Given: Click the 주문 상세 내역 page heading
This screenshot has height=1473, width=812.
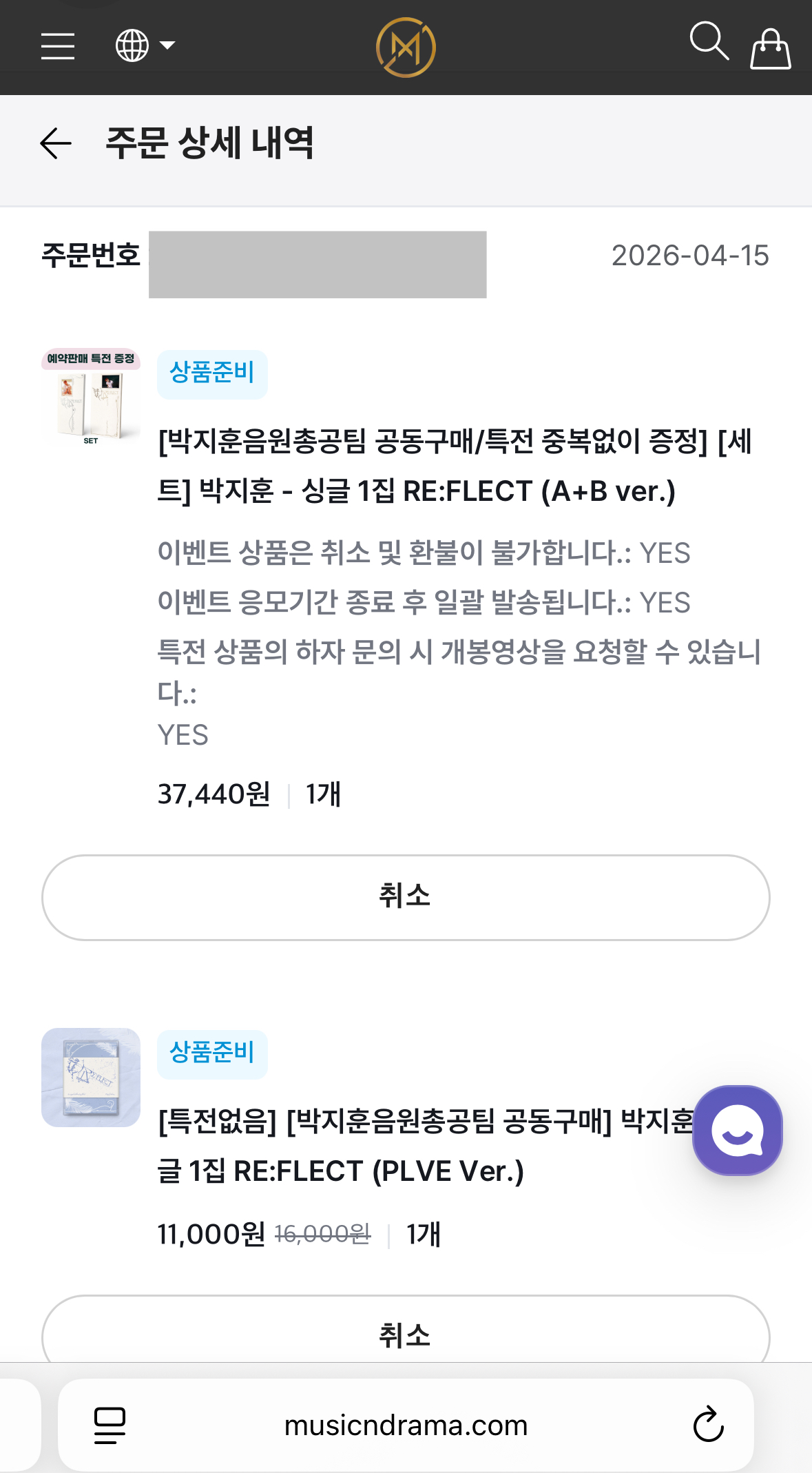Looking at the screenshot, I should (209, 143).
